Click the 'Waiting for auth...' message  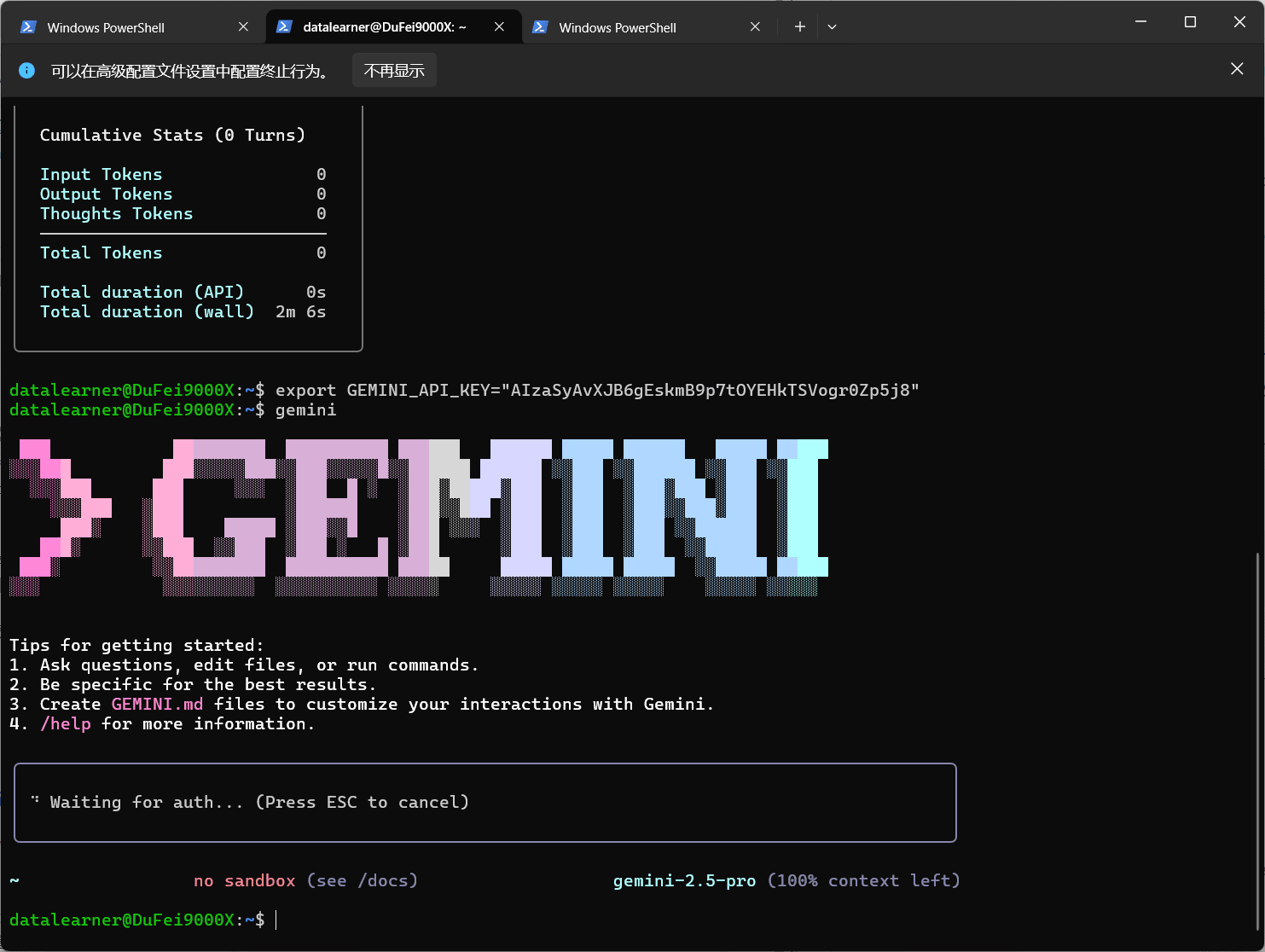point(259,802)
